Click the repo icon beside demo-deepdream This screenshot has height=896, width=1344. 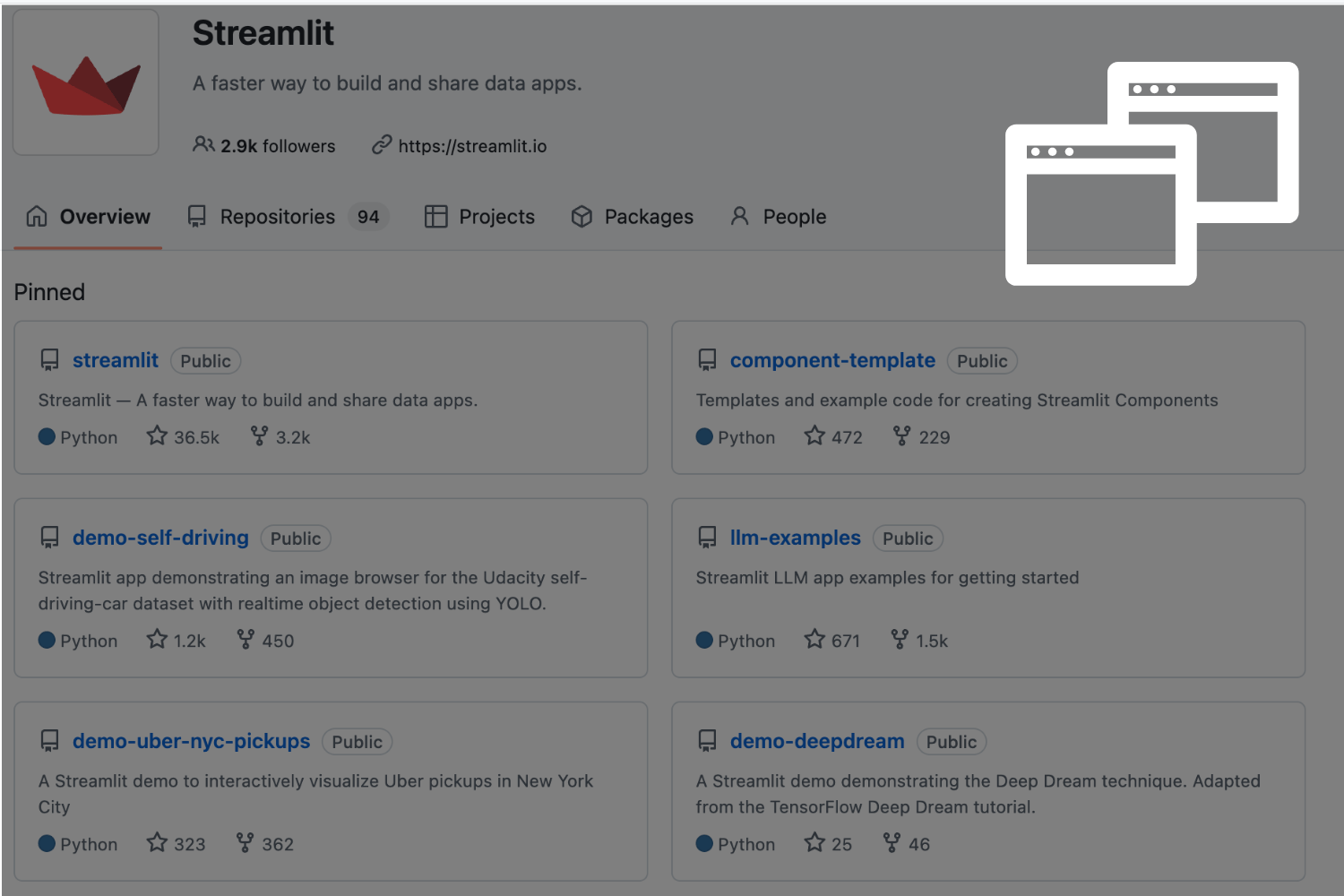point(708,740)
